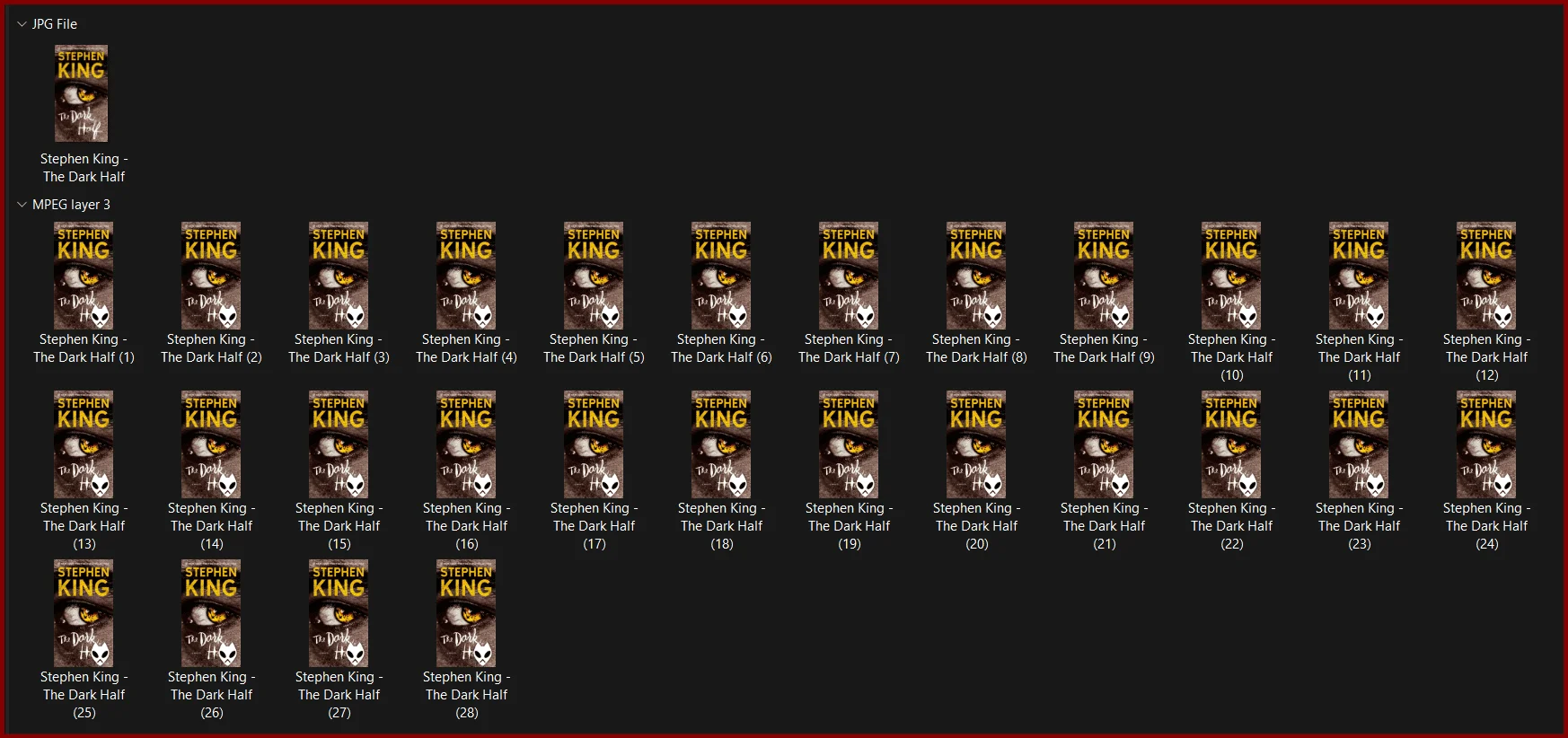Select file name label ending in (26)
This screenshot has width=1568, height=738.
(212, 695)
